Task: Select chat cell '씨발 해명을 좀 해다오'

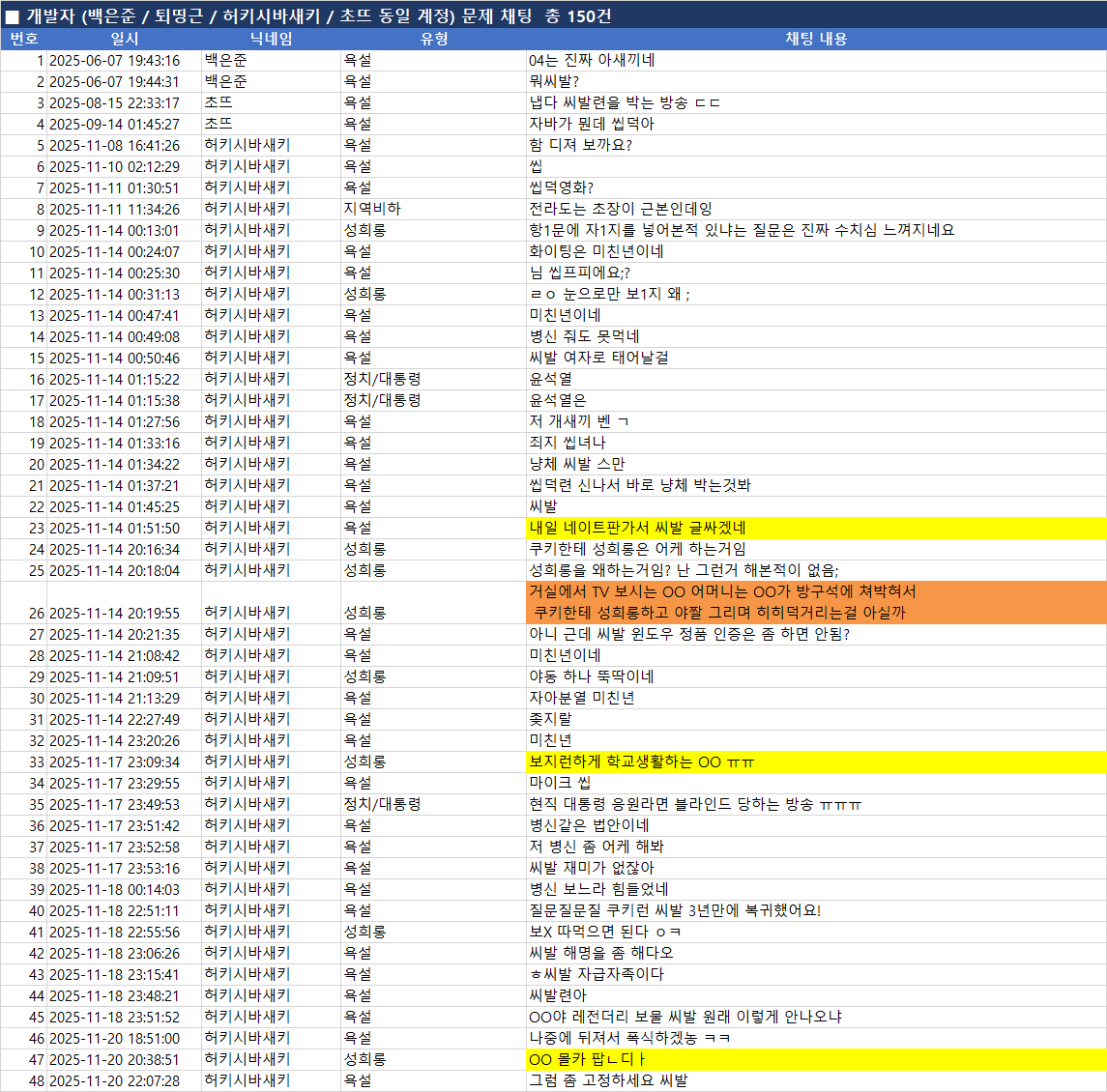Action: coord(816,954)
